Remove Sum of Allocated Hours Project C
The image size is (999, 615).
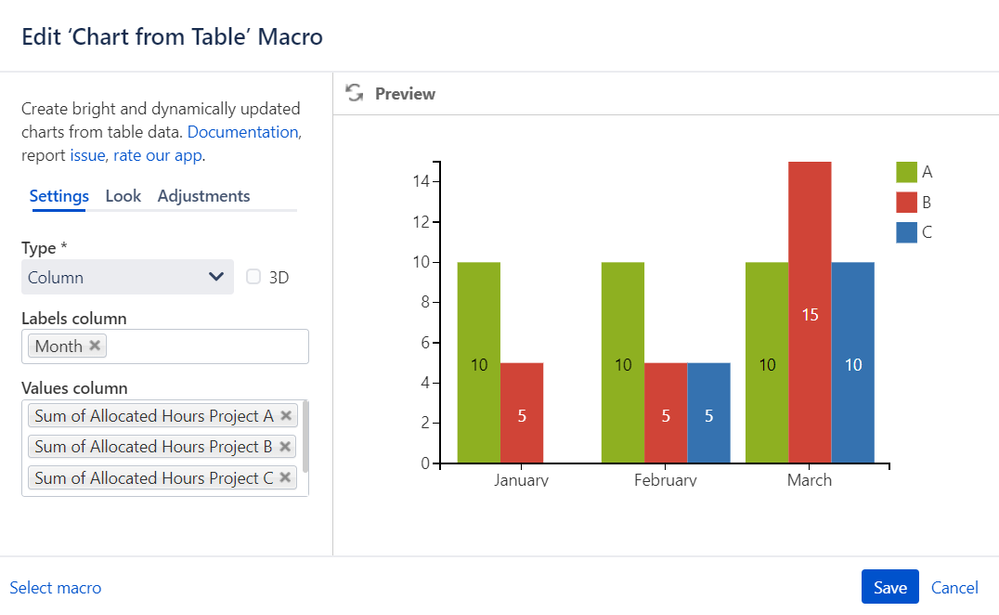click(286, 478)
